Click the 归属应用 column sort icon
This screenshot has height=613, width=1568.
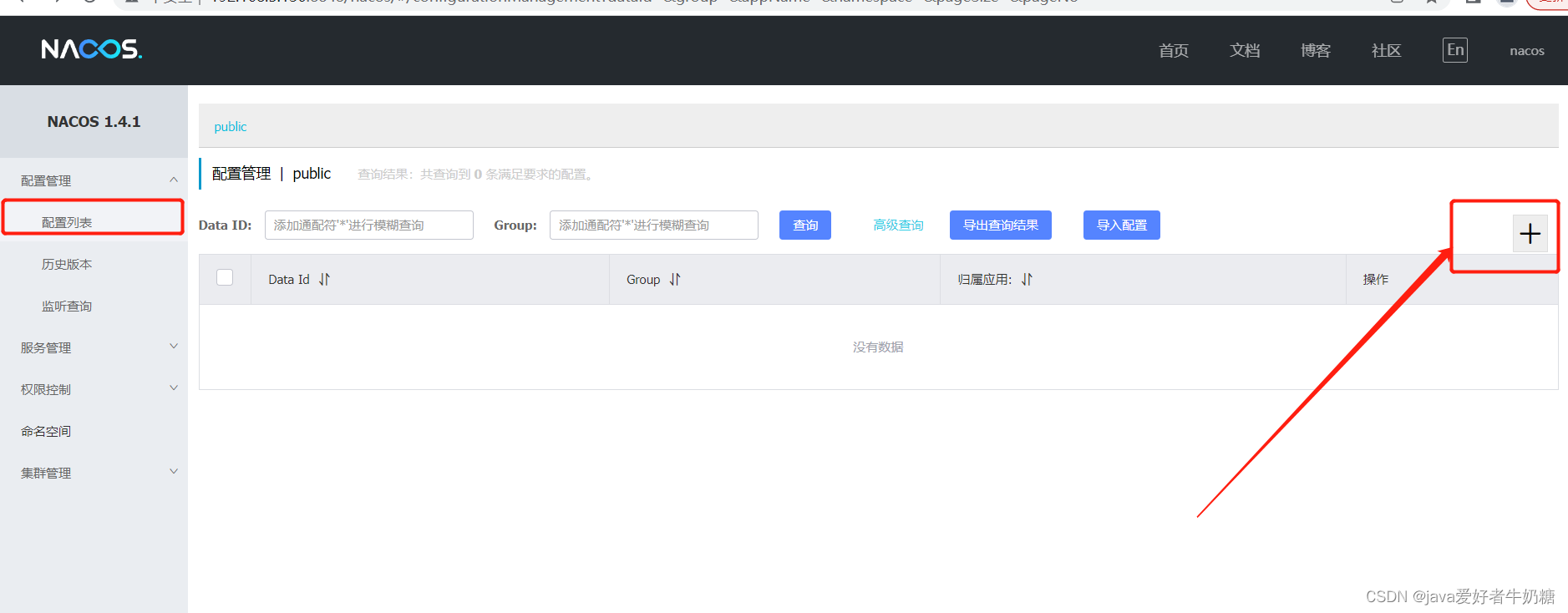coord(1027,280)
